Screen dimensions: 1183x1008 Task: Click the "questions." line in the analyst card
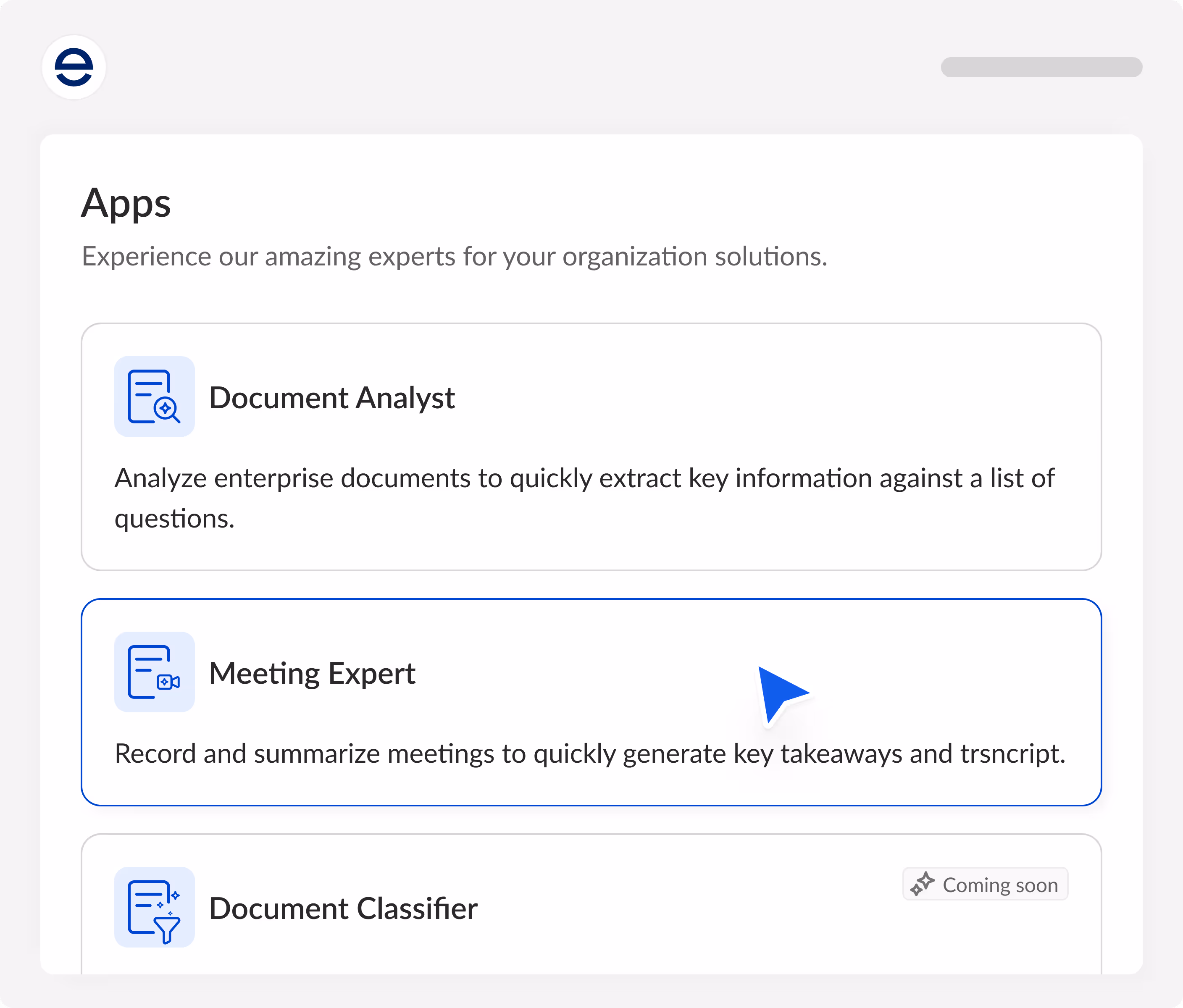tap(174, 519)
